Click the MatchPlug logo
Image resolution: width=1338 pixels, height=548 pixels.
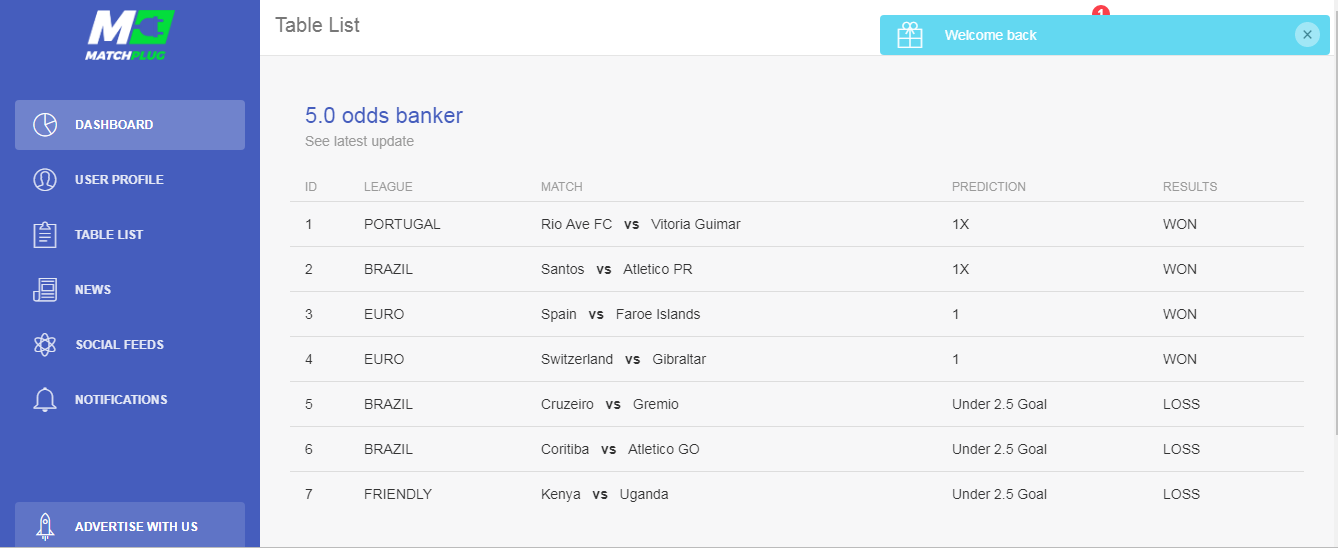pos(130,35)
